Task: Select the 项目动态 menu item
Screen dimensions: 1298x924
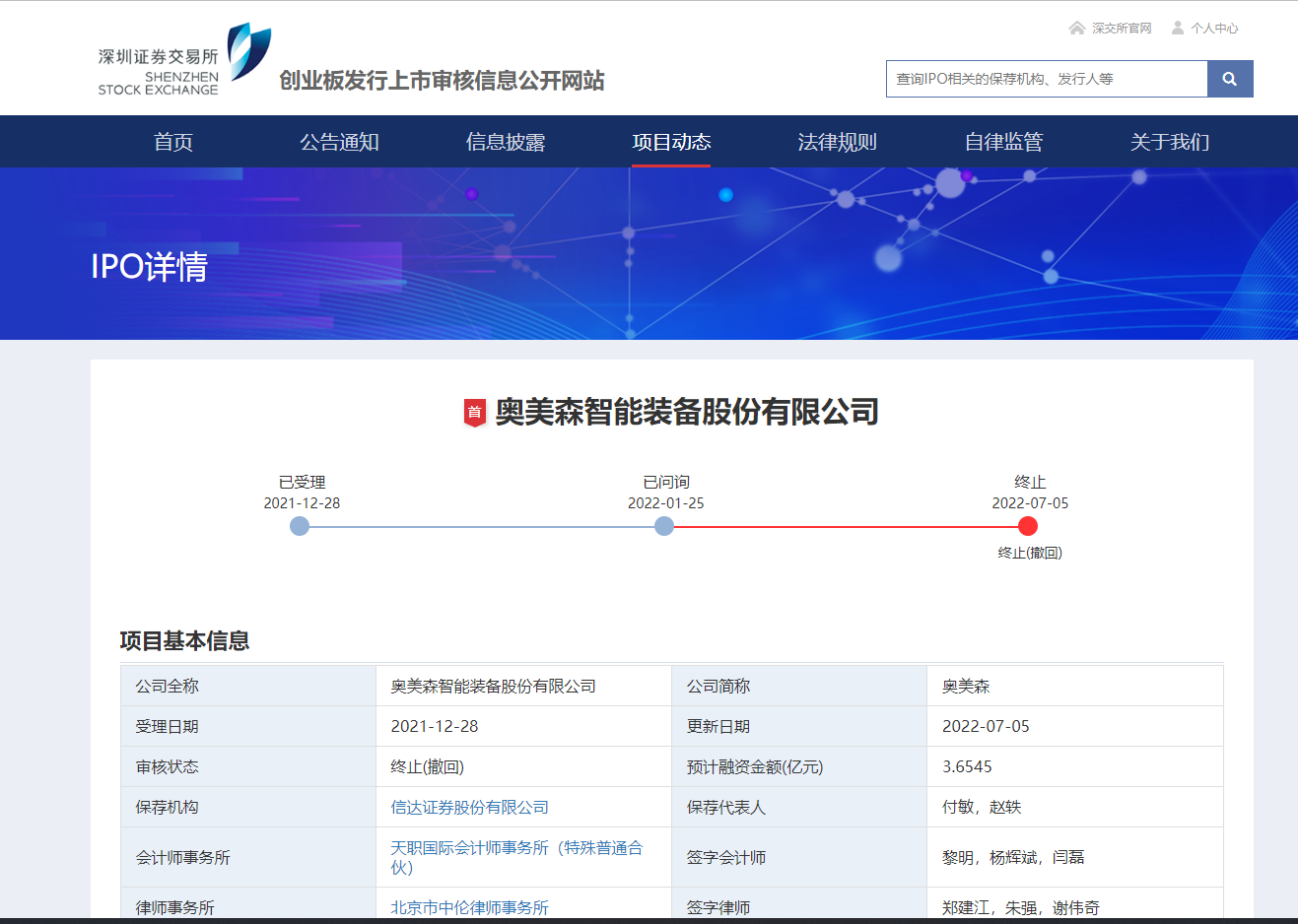Action: pyautogui.click(x=671, y=142)
